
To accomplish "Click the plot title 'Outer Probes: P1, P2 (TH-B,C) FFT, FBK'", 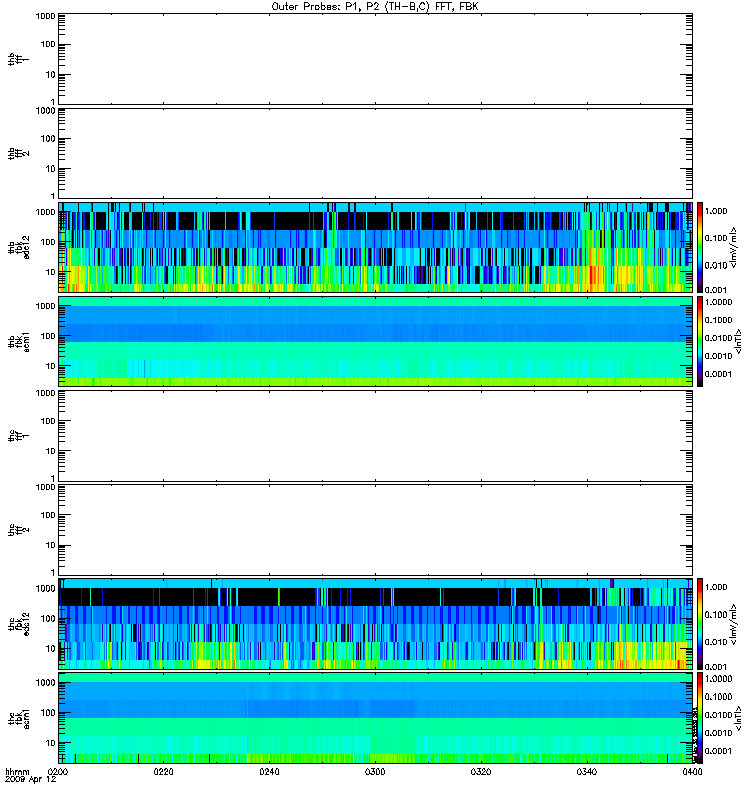I will tap(375, 7).
